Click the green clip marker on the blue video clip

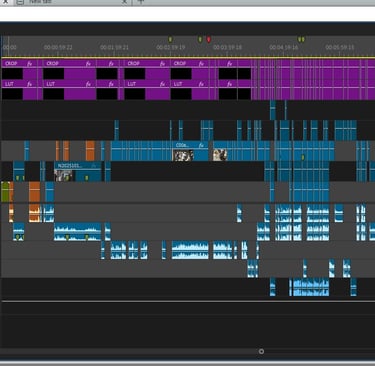click(303, 157)
